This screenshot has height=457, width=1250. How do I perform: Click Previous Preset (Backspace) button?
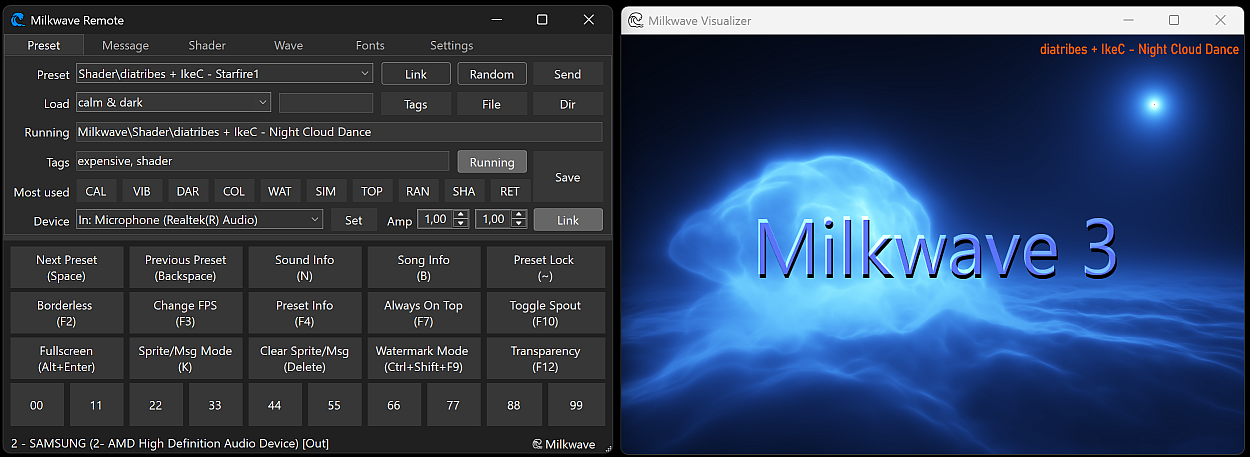(x=186, y=267)
